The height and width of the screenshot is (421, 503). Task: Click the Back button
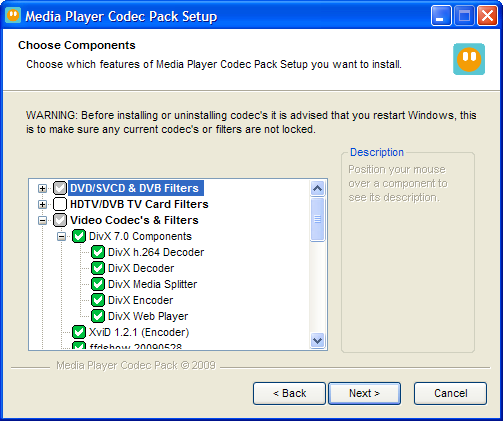[x=289, y=393]
